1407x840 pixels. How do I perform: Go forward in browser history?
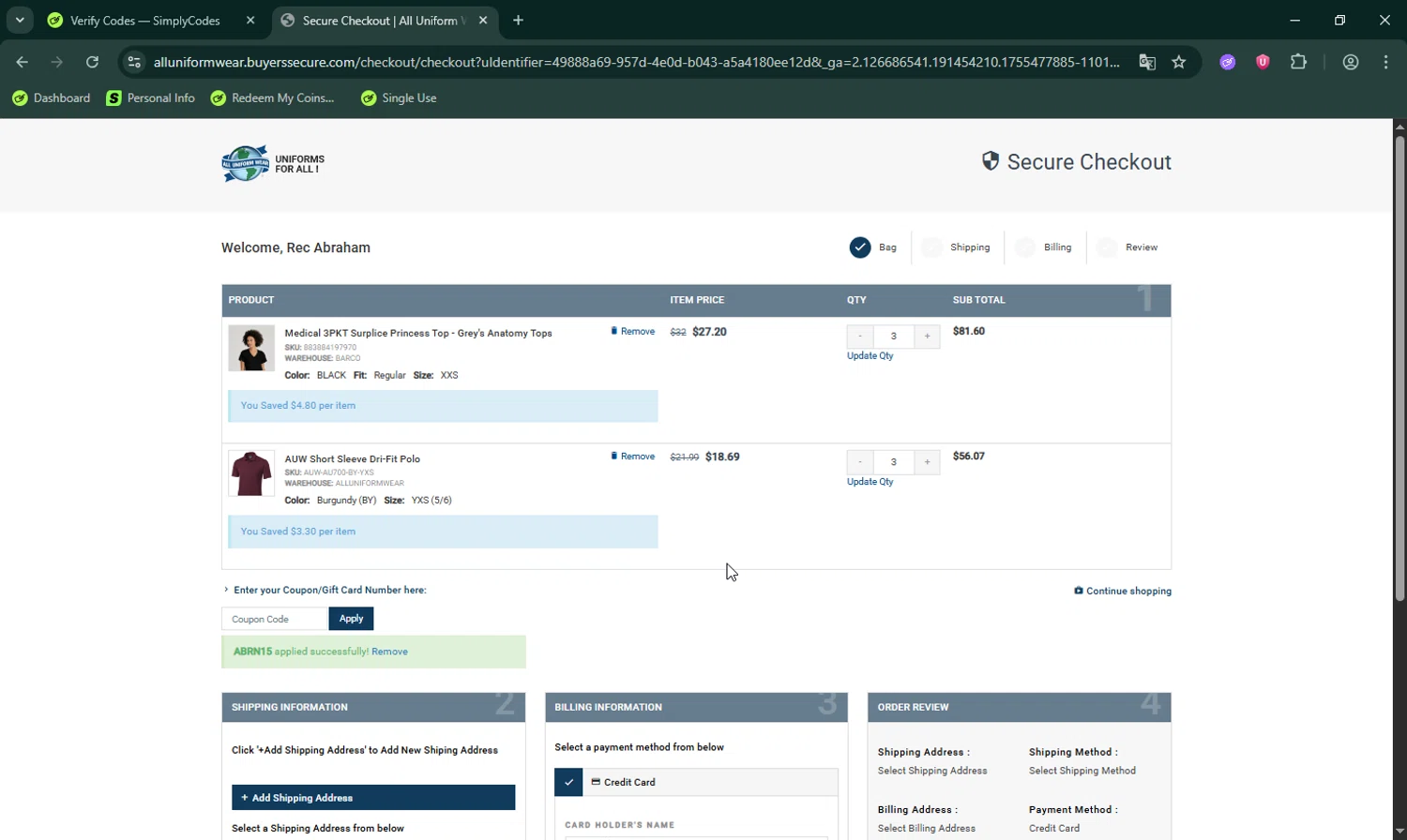point(57,62)
